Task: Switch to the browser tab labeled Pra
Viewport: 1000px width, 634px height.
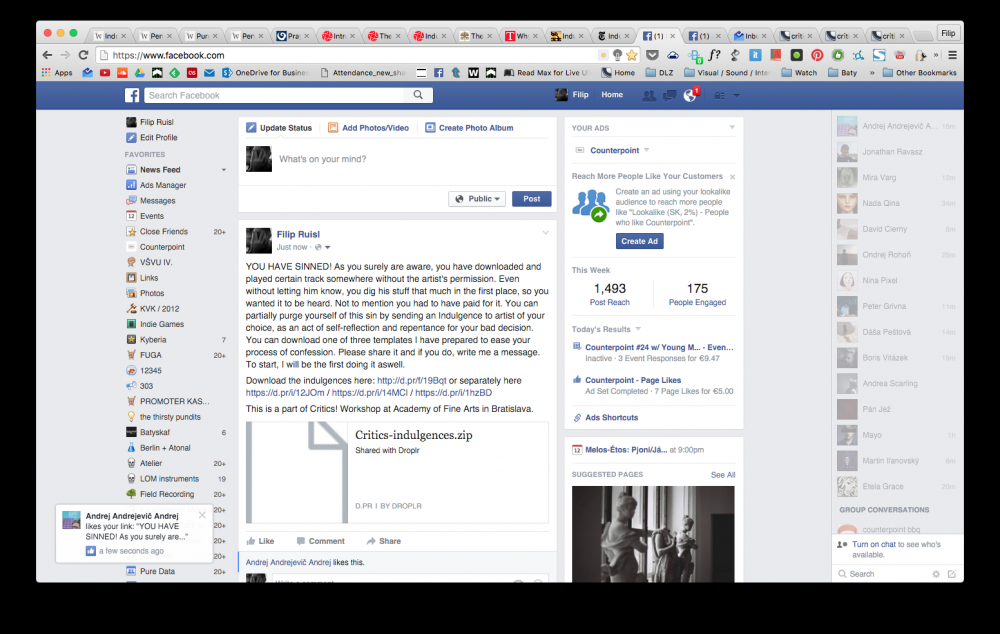Action: pyautogui.click(x=293, y=36)
